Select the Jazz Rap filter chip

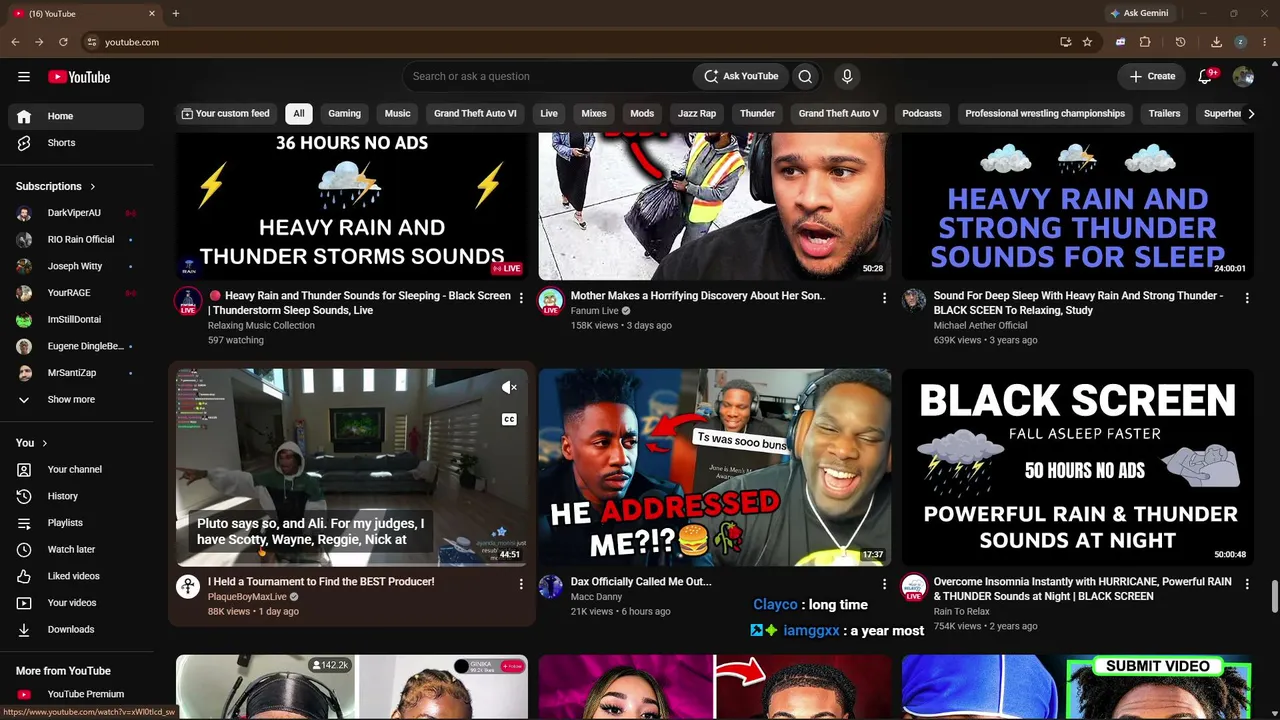(697, 114)
